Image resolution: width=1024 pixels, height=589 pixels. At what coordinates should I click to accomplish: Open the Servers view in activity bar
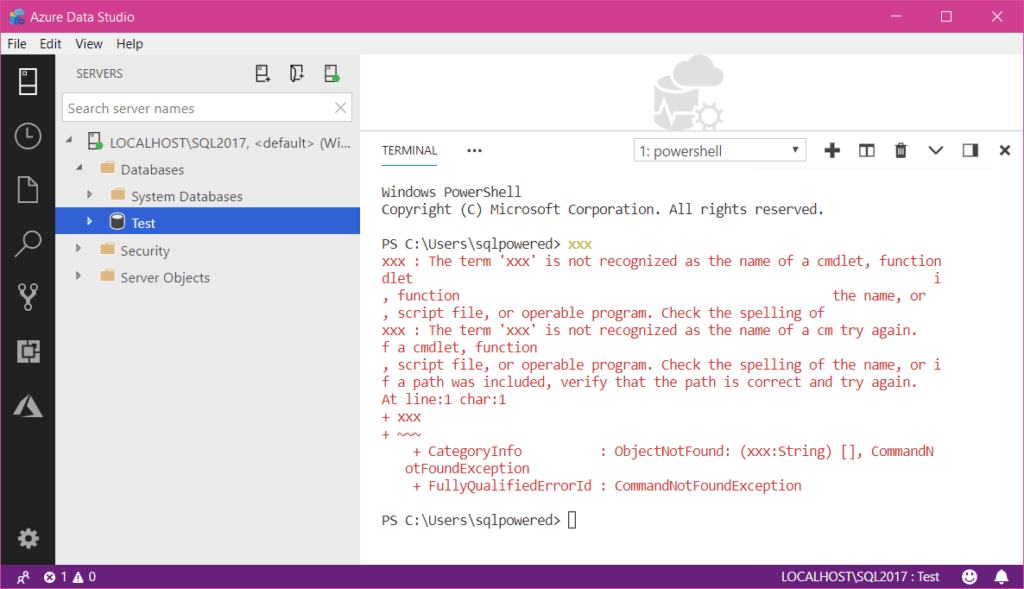(x=28, y=82)
